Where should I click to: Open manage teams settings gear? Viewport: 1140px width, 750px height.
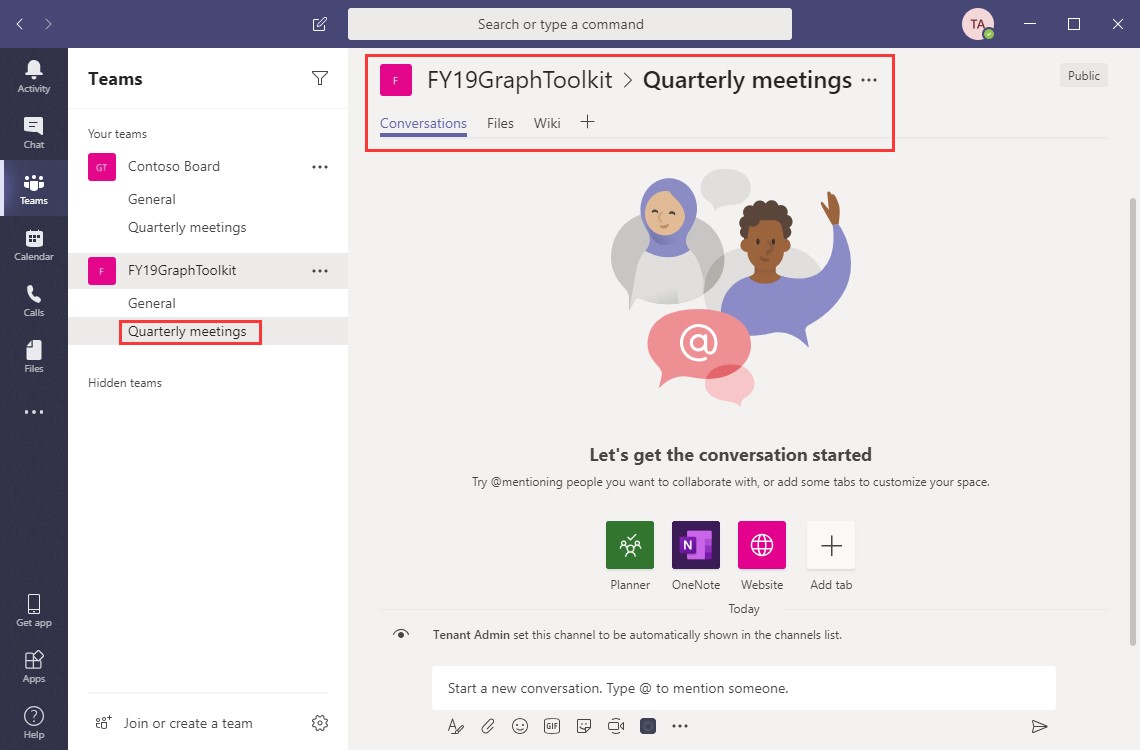(320, 722)
